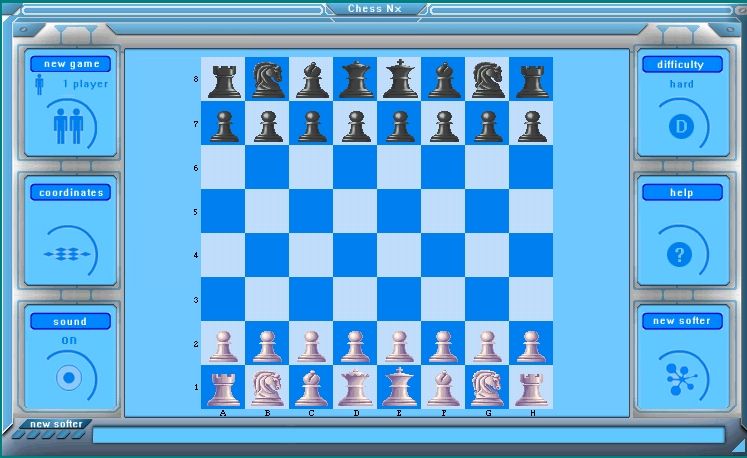Click the new game button
747x458 pixels.
click(x=71, y=64)
